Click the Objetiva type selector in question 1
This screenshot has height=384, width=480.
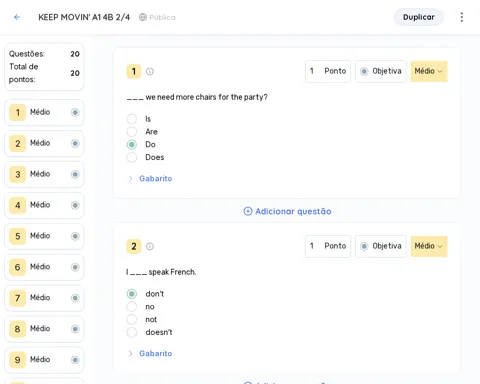pyautogui.click(x=381, y=71)
